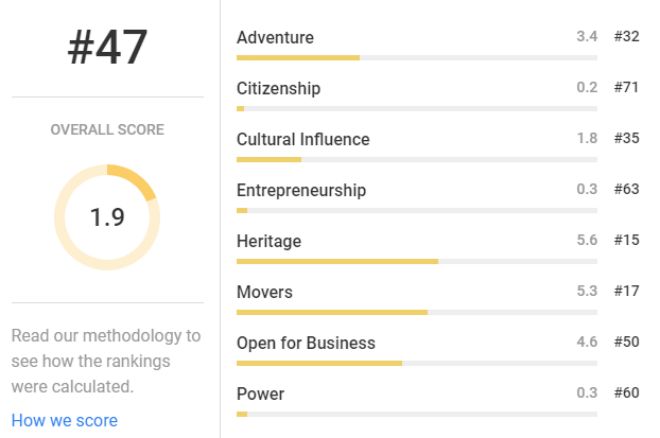Image resolution: width=660 pixels, height=438 pixels.
Task: Click the Cultural Influence progress bar
Action: coord(417,159)
